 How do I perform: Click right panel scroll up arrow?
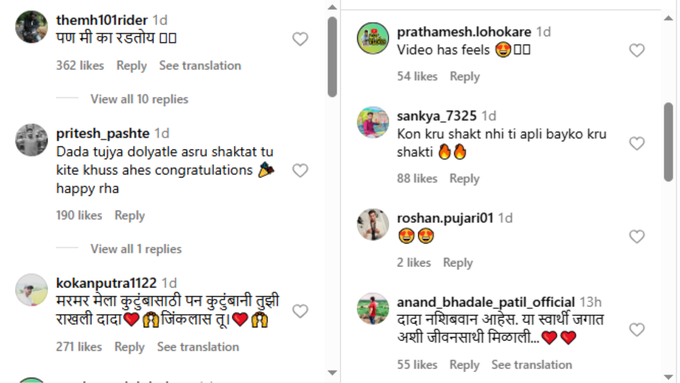click(668, 18)
